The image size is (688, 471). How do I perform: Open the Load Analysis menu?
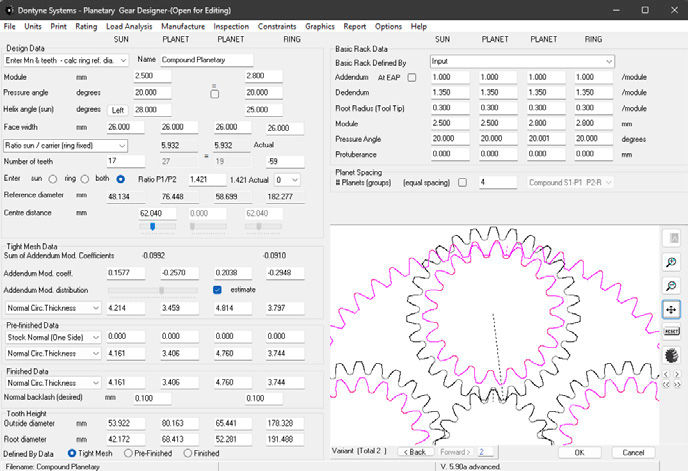(129, 26)
